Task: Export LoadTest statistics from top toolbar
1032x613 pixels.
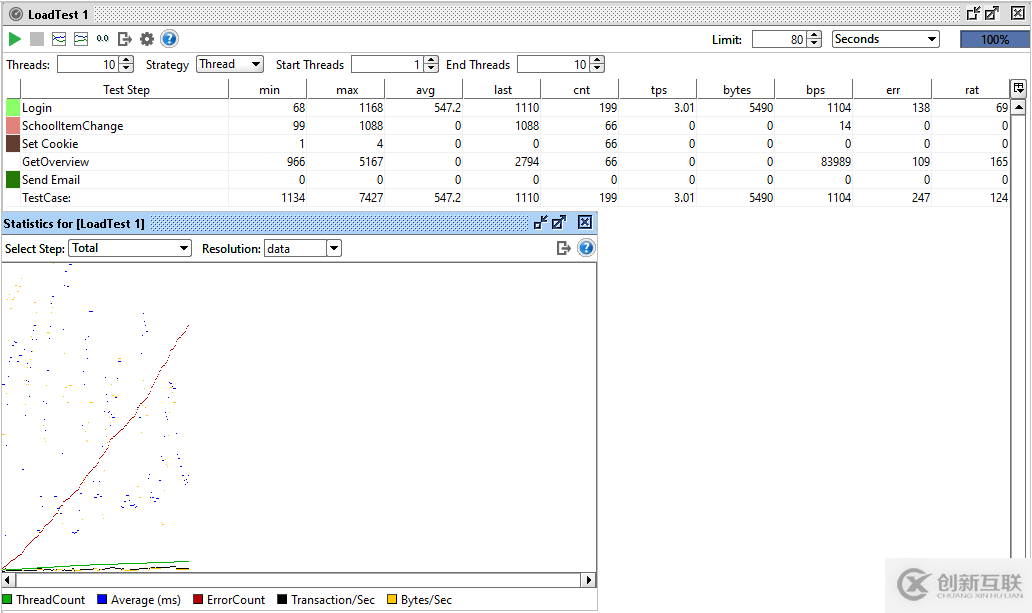Action: (124, 39)
